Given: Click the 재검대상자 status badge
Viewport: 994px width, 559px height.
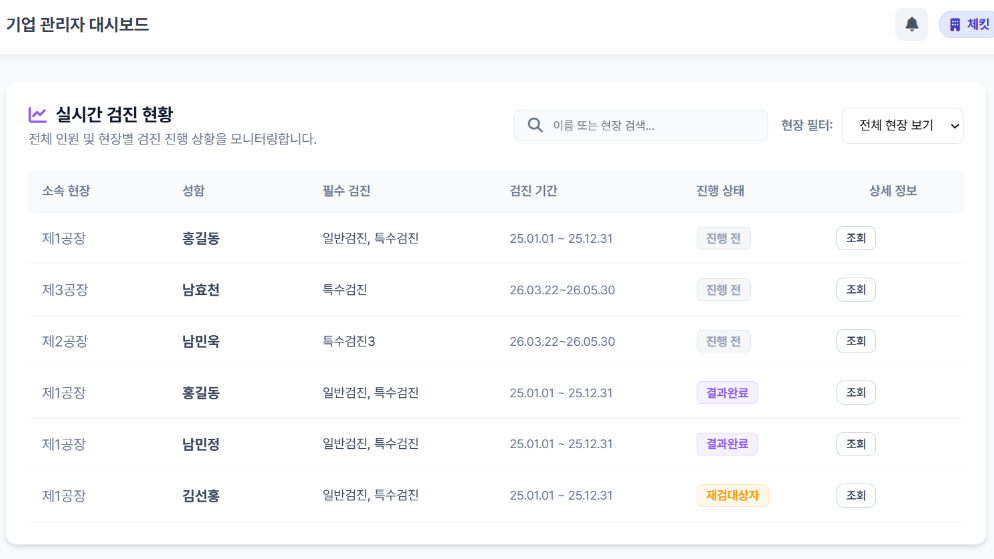Looking at the screenshot, I should pyautogui.click(x=732, y=496).
